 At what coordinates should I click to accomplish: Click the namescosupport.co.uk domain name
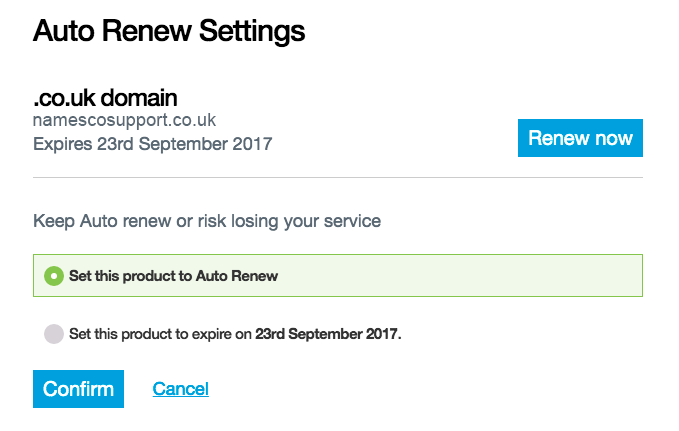124,121
